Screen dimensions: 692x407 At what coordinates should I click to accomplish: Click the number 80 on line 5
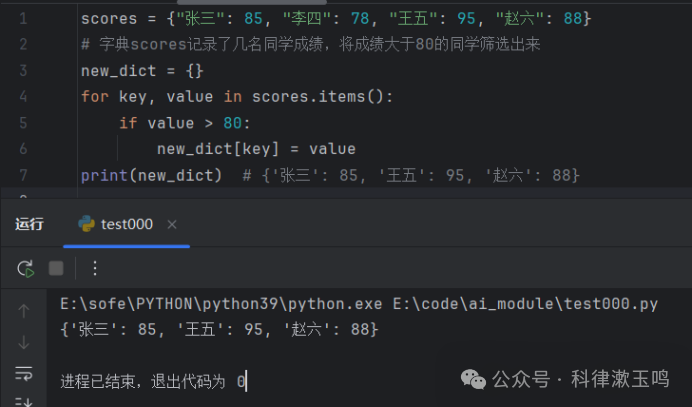[x=233, y=123]
